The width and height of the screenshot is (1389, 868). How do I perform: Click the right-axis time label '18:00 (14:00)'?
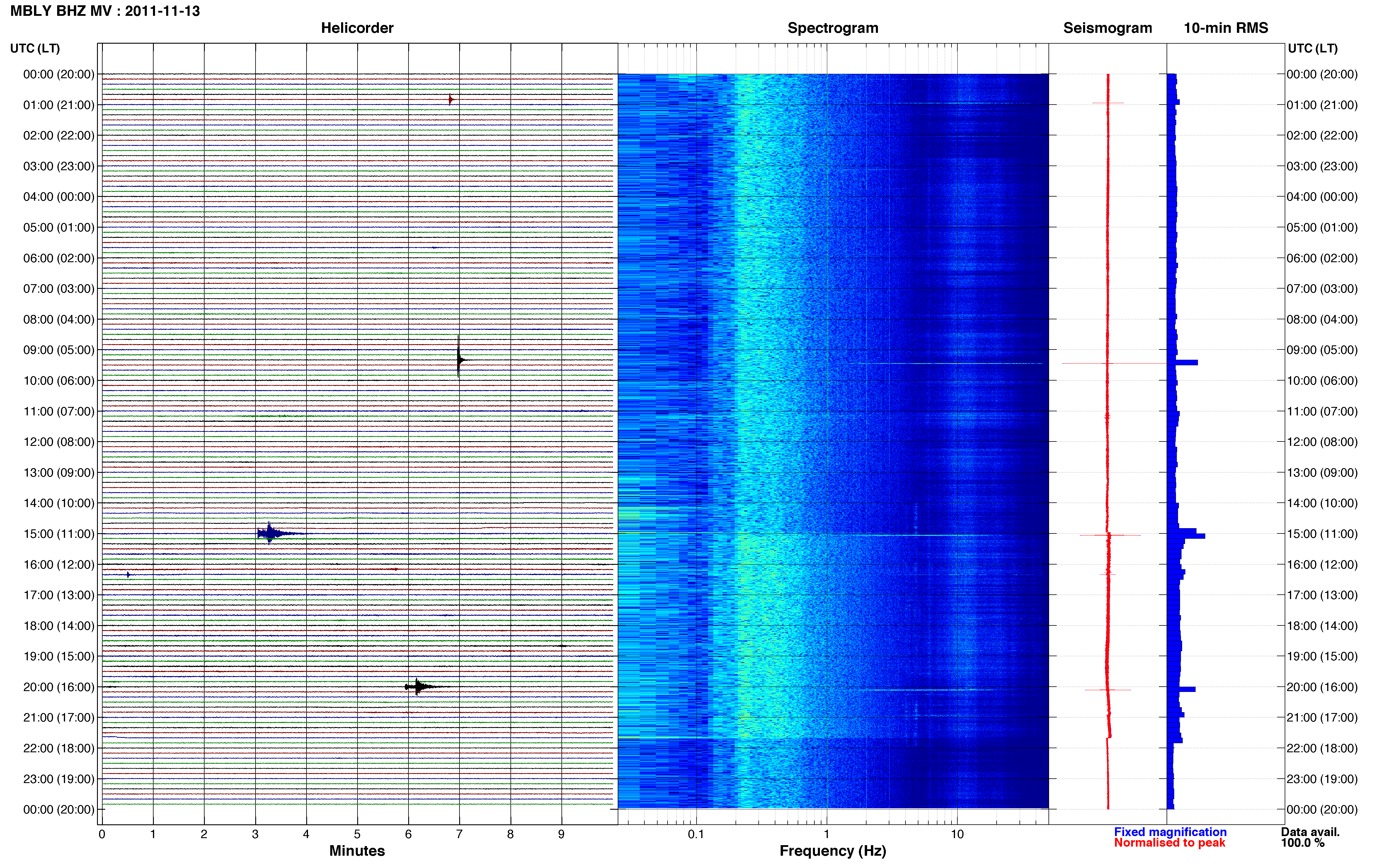point(1322,626)
